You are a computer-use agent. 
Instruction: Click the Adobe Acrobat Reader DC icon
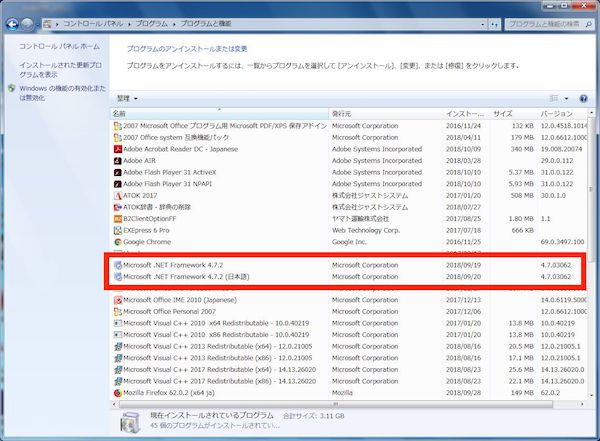click(118, 149)
